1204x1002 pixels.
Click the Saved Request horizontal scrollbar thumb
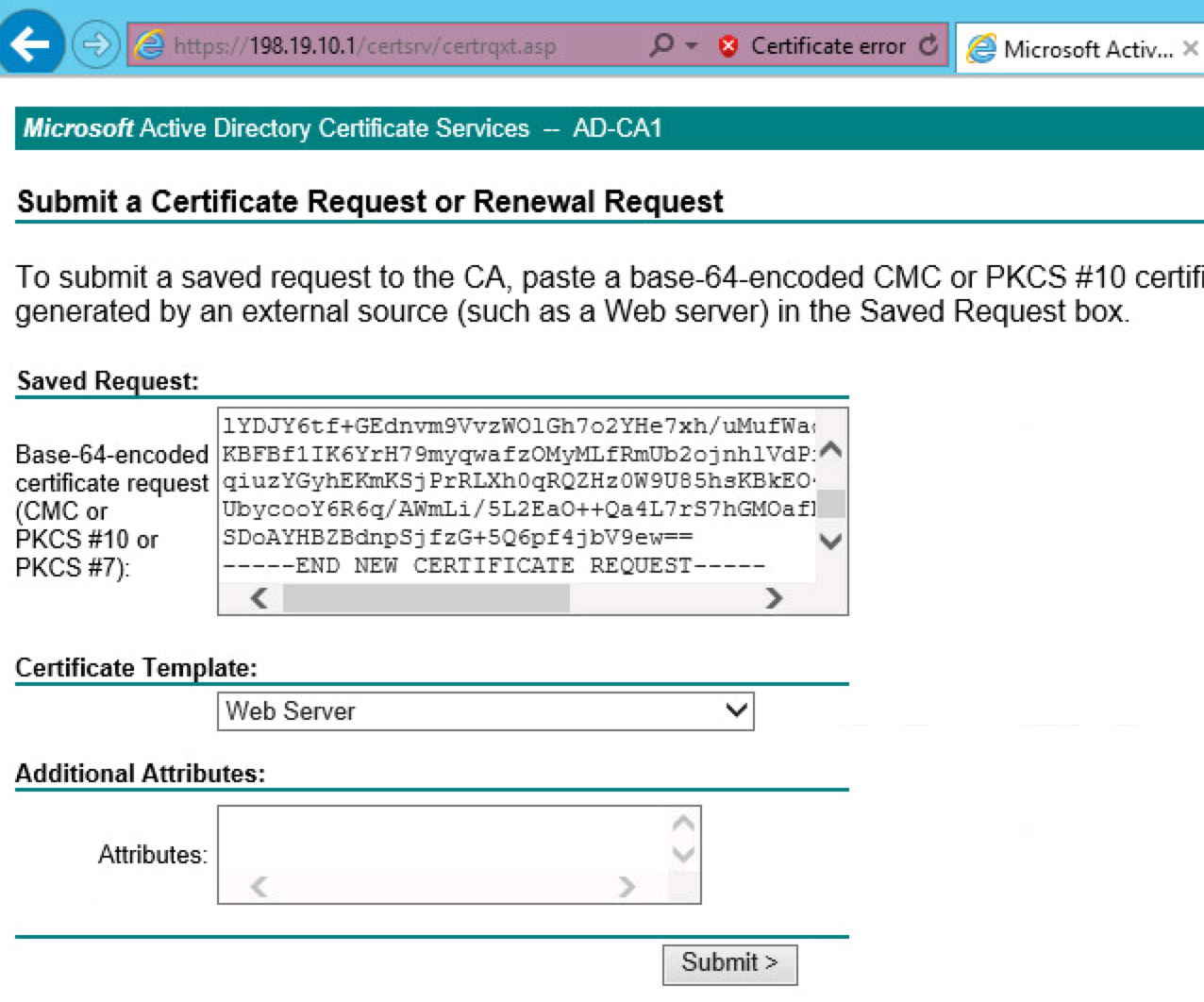point(426,598)
